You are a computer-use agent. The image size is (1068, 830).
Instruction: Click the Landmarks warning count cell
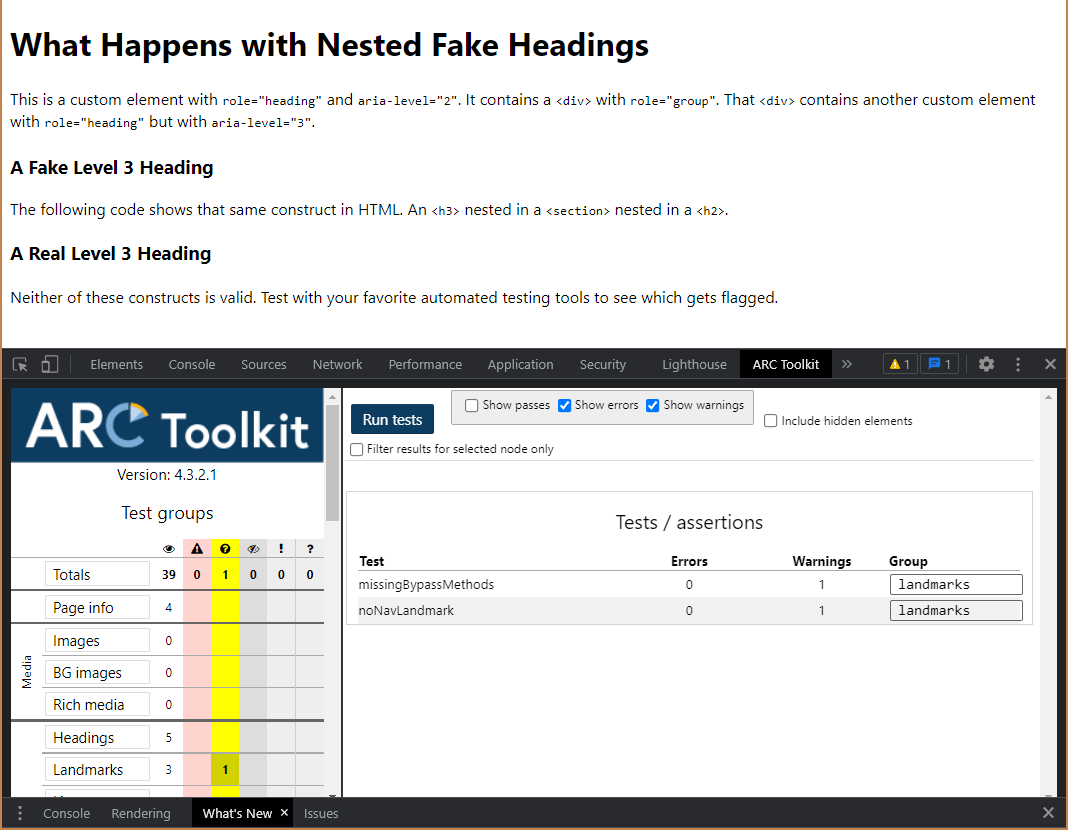[x=225, y=770]
